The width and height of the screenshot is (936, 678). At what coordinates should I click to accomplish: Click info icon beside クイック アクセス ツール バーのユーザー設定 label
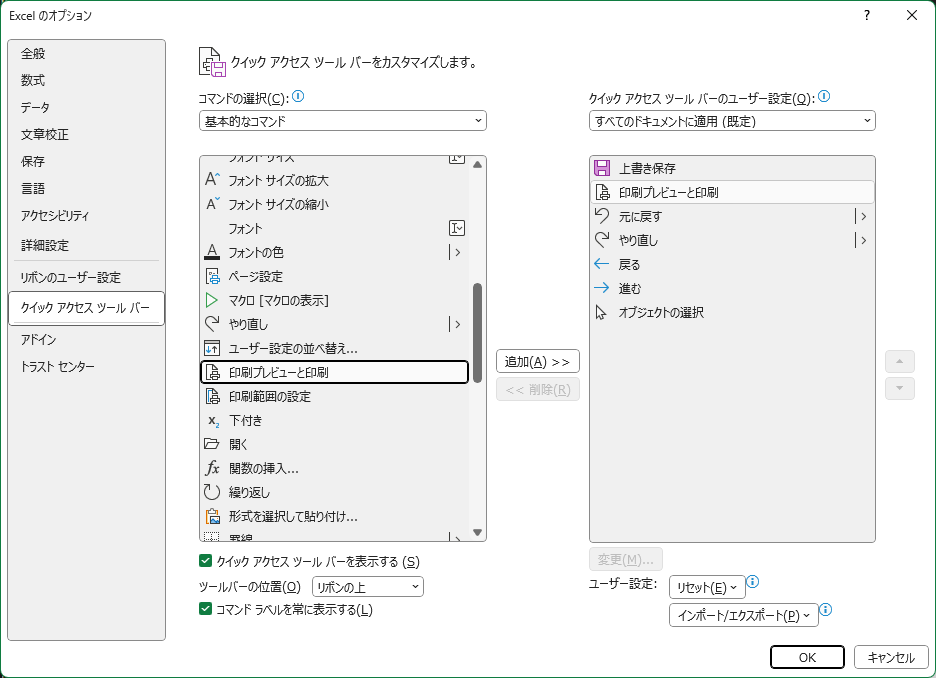tap(824, 96)
